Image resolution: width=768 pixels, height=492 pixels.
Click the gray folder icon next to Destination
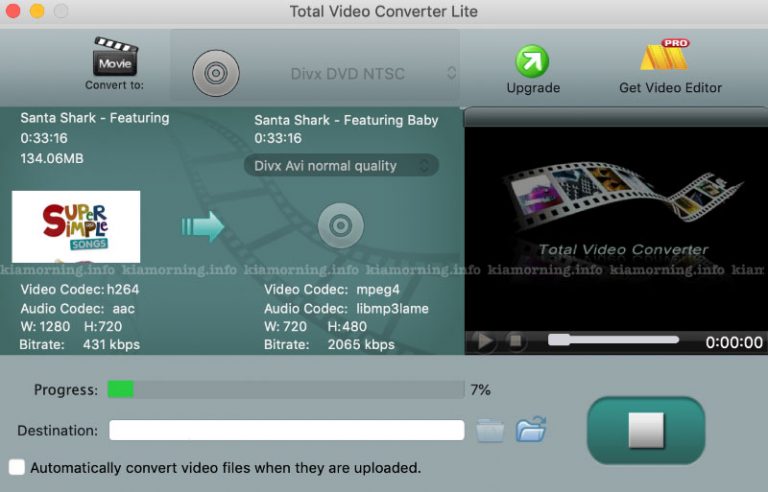click(490, 431)
